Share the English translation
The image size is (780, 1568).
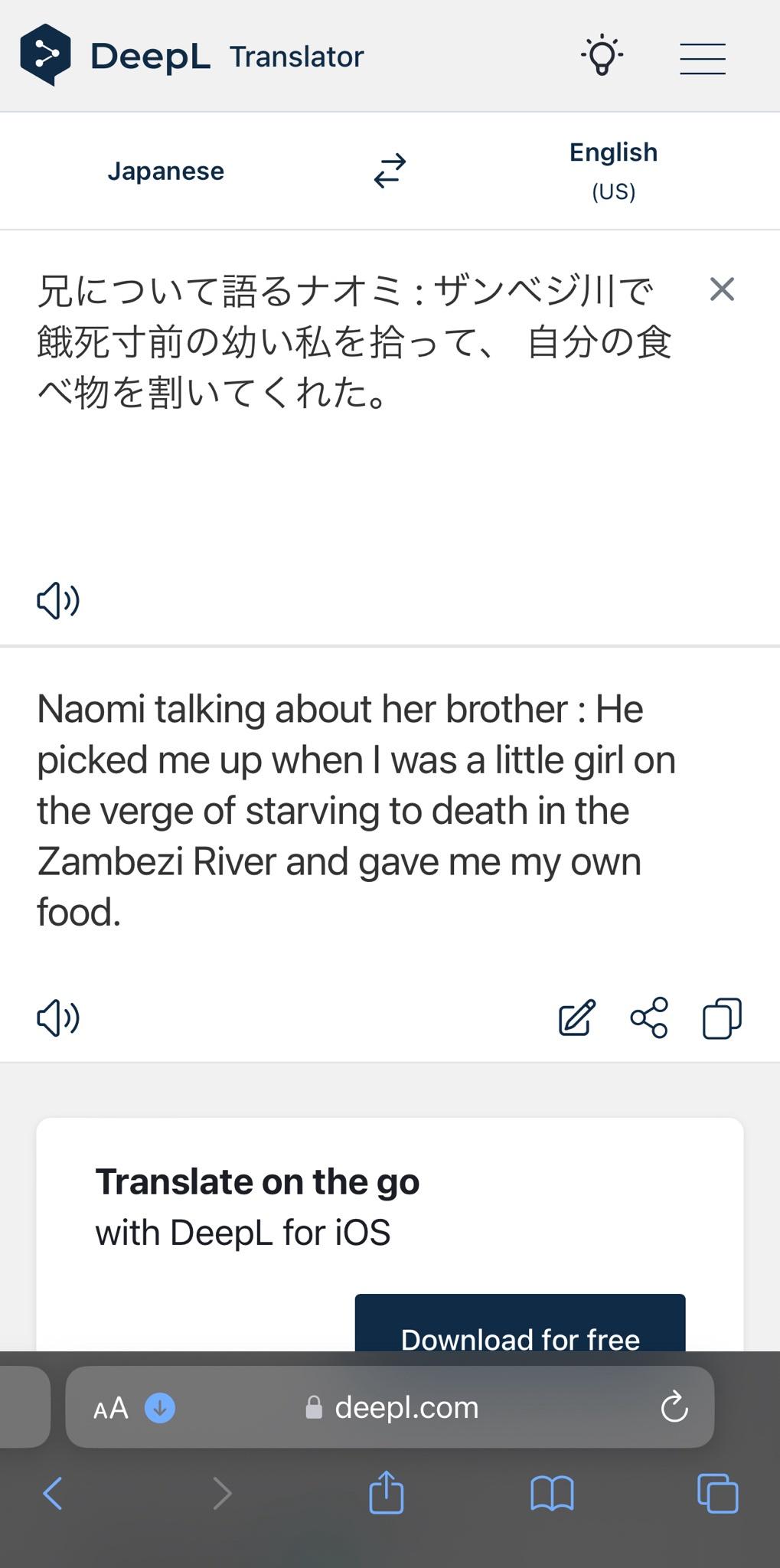649,1018
